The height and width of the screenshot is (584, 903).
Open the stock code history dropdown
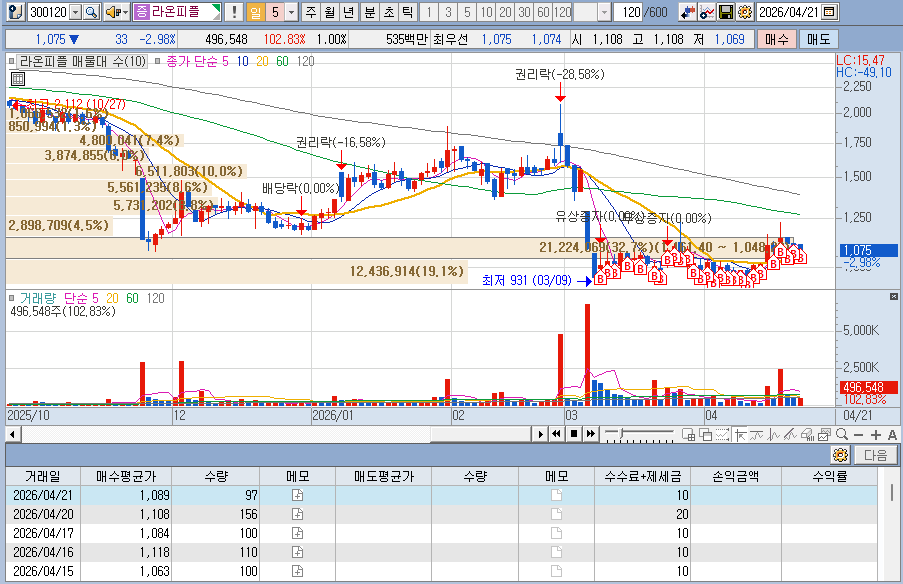pos(75,12)
